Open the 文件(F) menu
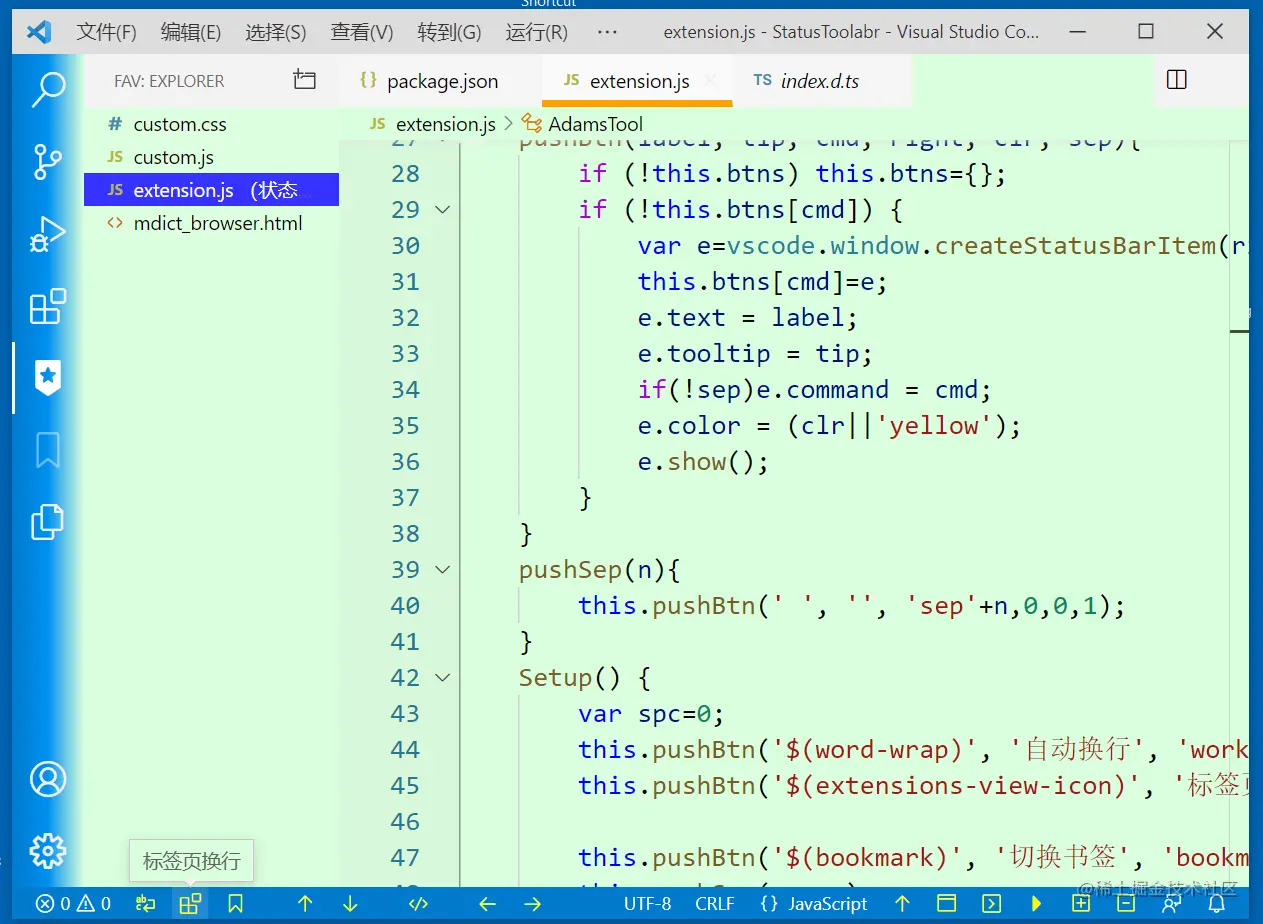1263x924 pixels. [x=106, y=32]
